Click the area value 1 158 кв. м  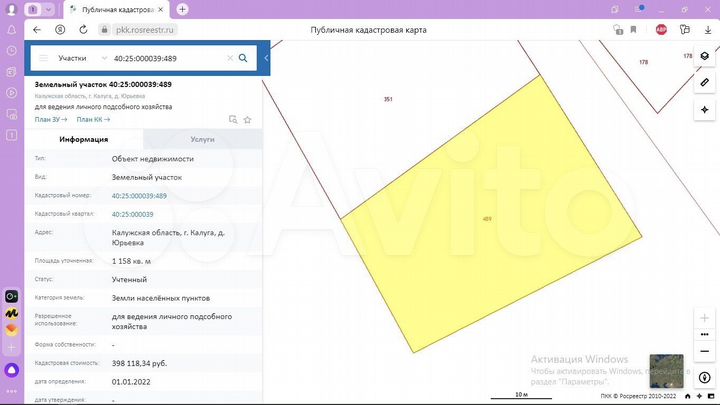coord(131,261)
